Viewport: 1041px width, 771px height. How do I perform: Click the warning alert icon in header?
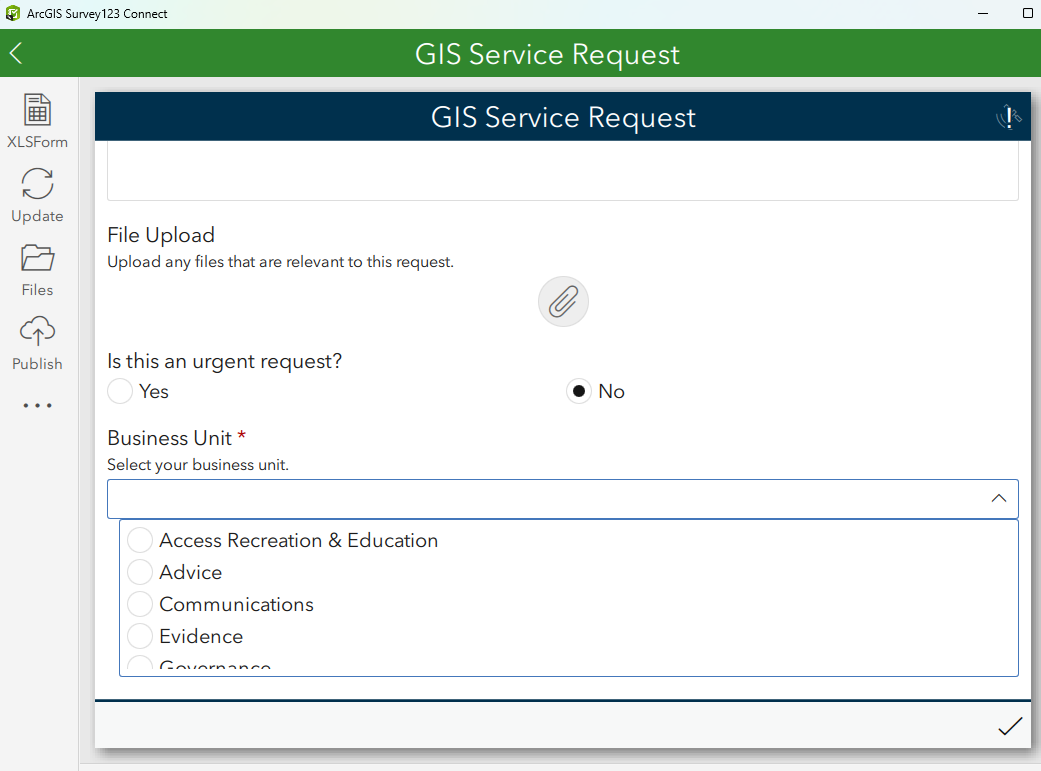click(1008, 117)
